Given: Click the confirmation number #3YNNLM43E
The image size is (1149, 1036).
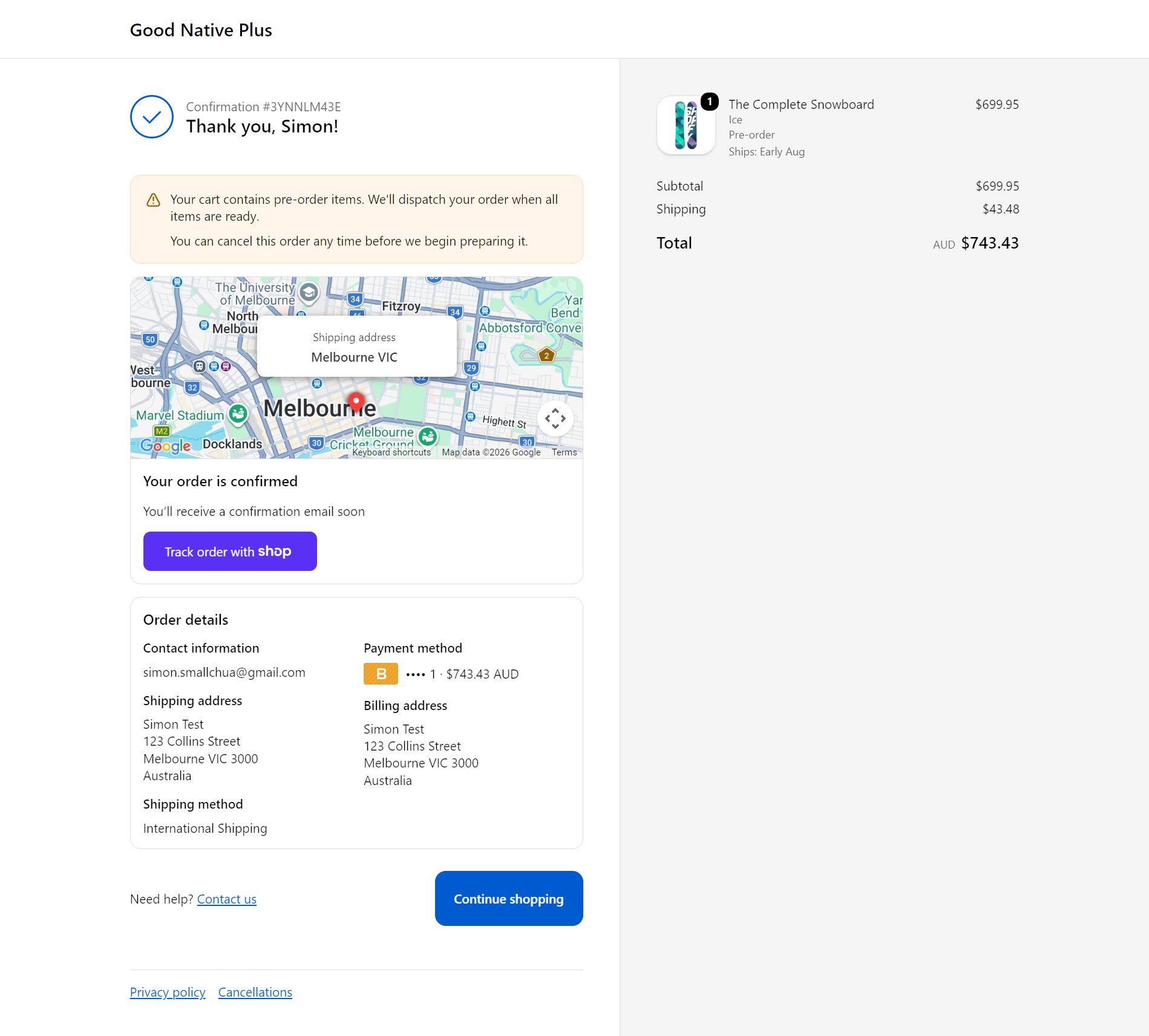Looking at the screenshot, I should click(x=301, y=107).
